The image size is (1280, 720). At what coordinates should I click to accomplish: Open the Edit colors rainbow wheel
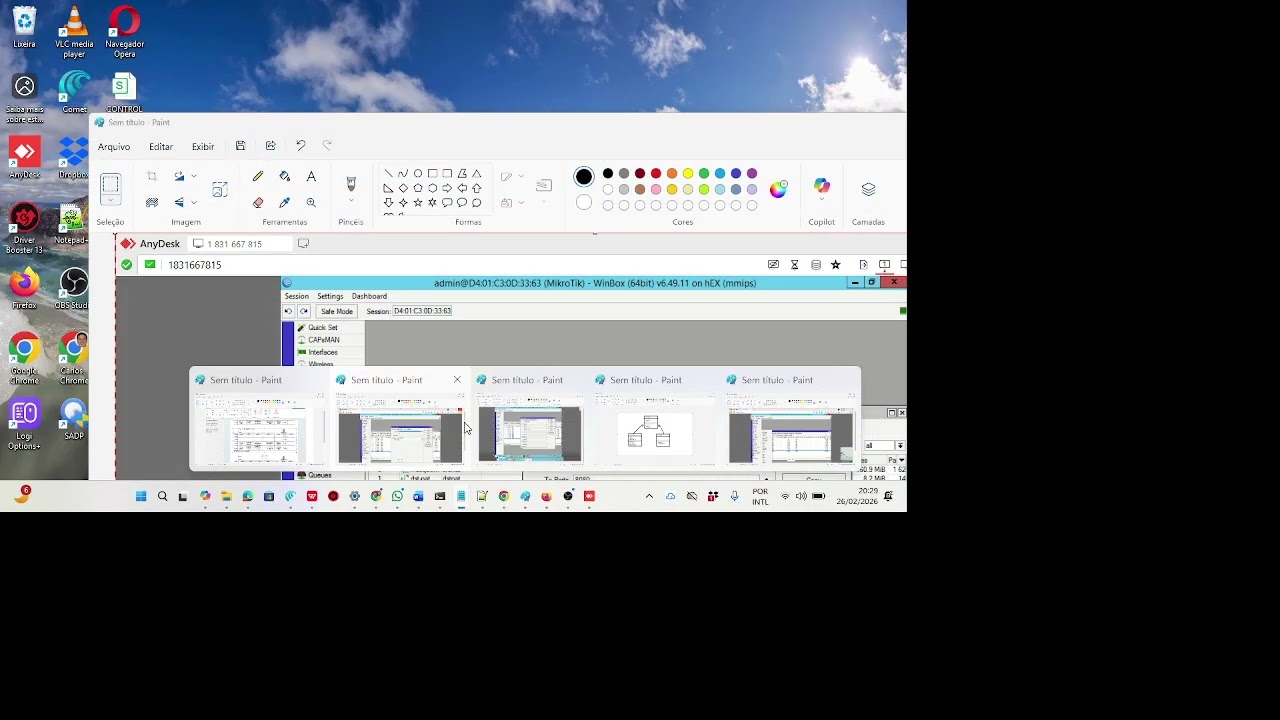tap(778, 189)
